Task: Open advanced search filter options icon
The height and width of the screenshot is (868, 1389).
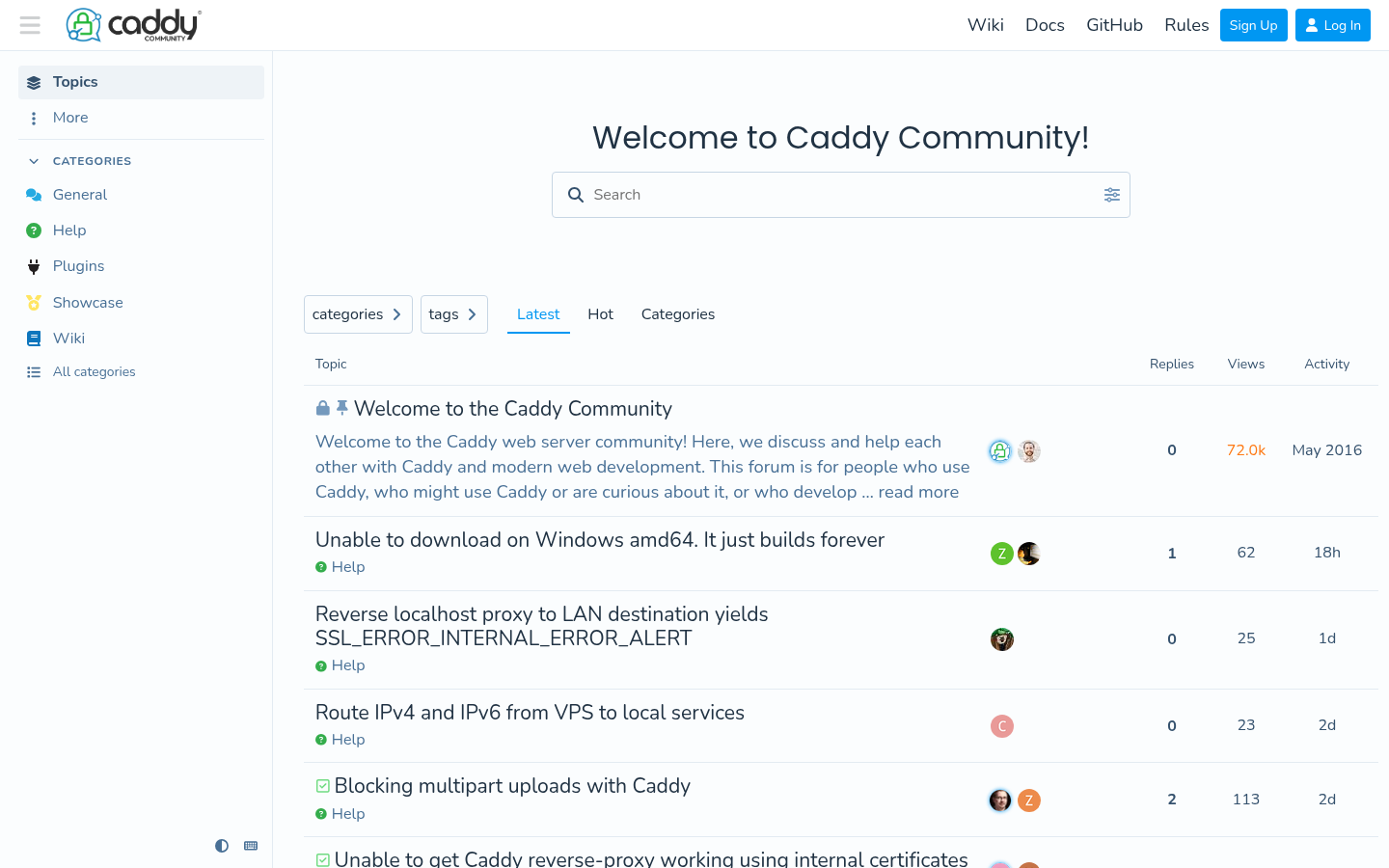Action: pyautogui.click(x=1112, y=195)
